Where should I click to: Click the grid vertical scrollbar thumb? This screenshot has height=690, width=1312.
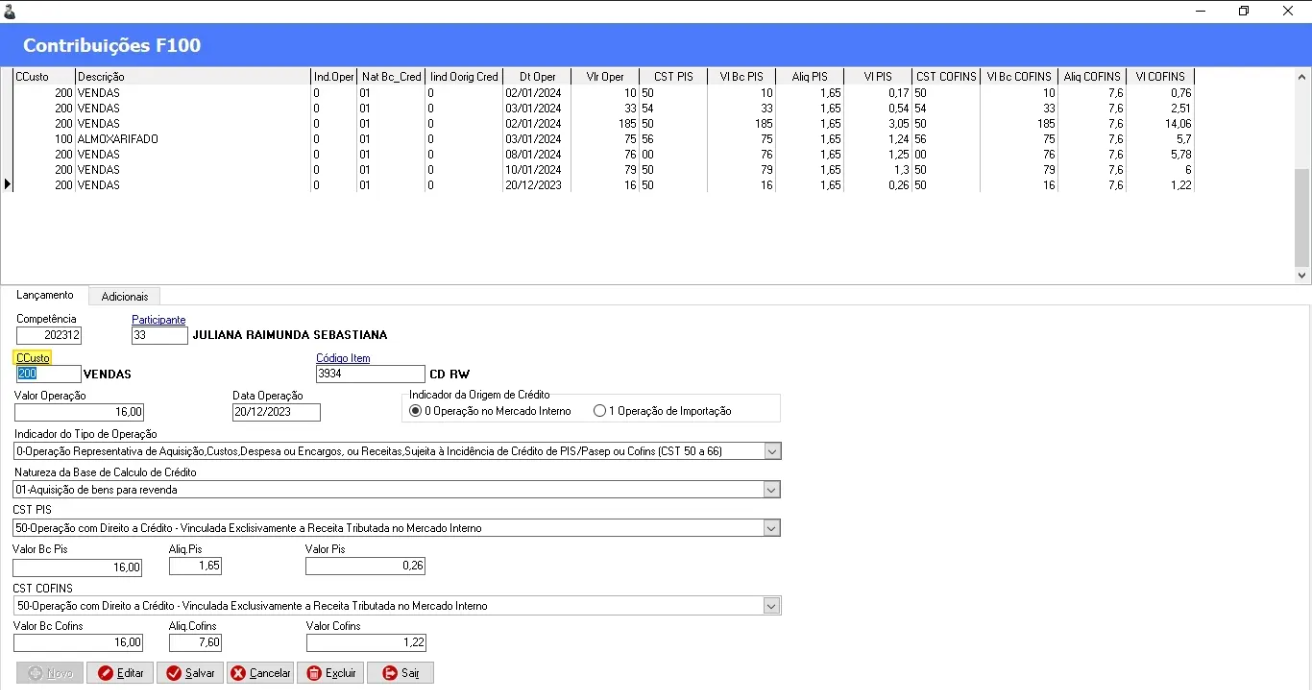[1302, 217]
